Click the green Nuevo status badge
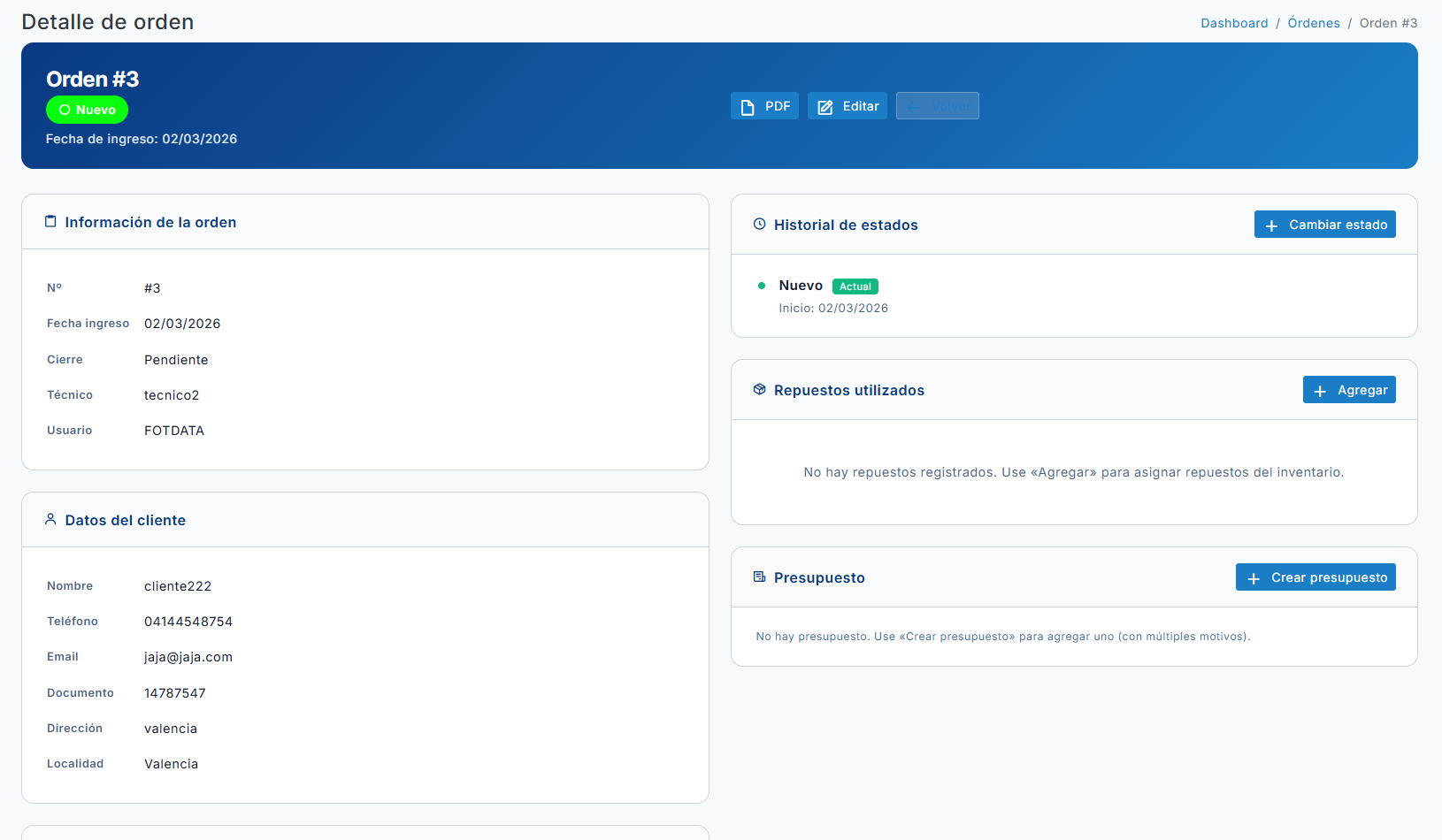Viewport: 1442px width, 840px height. 87,110
